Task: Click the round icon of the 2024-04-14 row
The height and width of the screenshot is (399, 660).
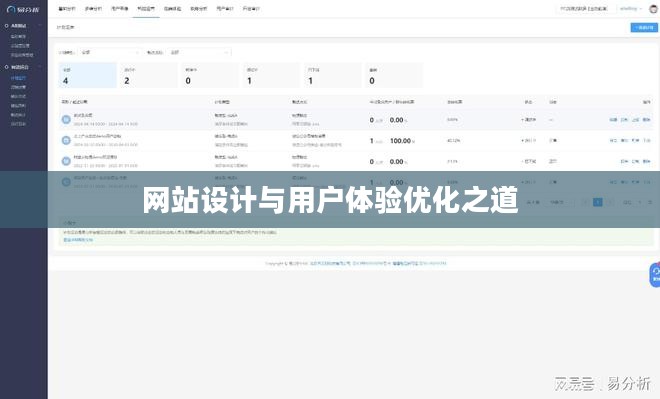Action: (66, 120)
